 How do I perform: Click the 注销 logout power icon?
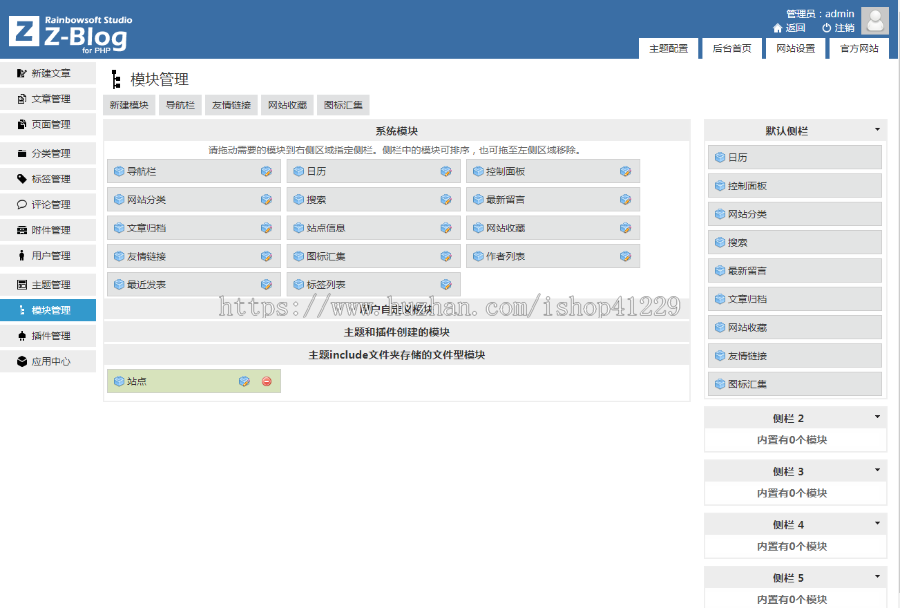pyautogui.click(x=826, y=28)
